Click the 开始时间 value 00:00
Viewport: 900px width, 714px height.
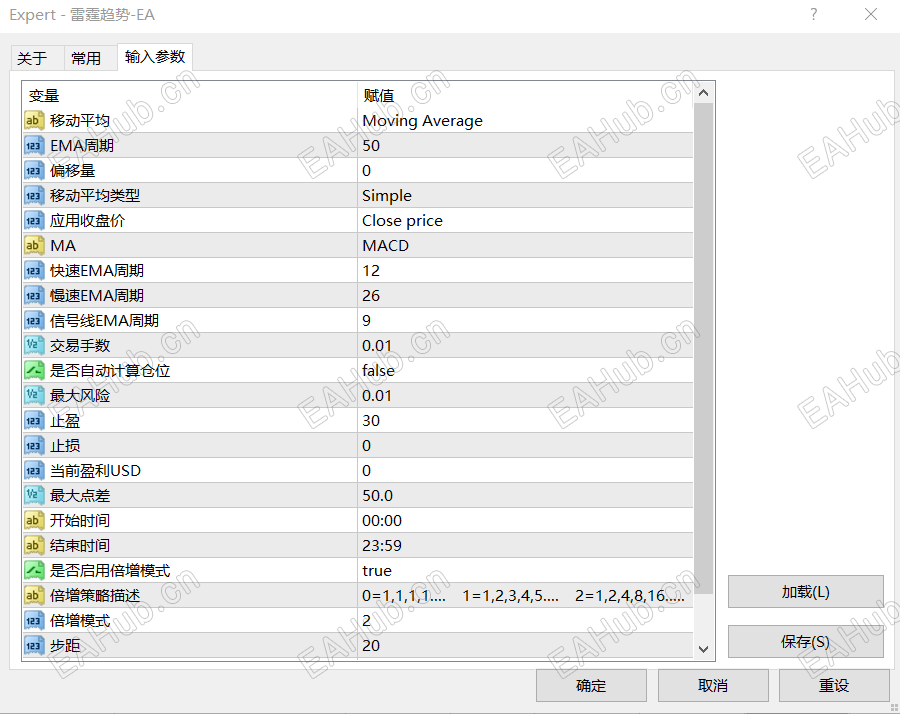pyautogui.click(x=382, y=521)
